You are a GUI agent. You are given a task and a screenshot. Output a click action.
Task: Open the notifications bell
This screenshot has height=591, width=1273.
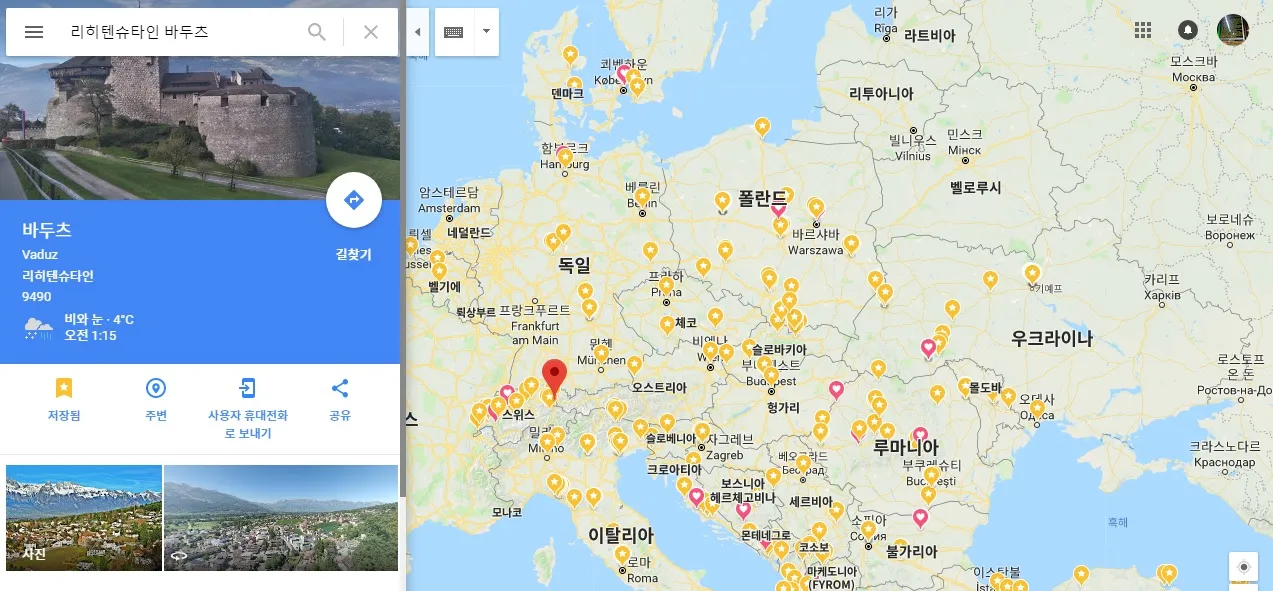(1188, 30)
